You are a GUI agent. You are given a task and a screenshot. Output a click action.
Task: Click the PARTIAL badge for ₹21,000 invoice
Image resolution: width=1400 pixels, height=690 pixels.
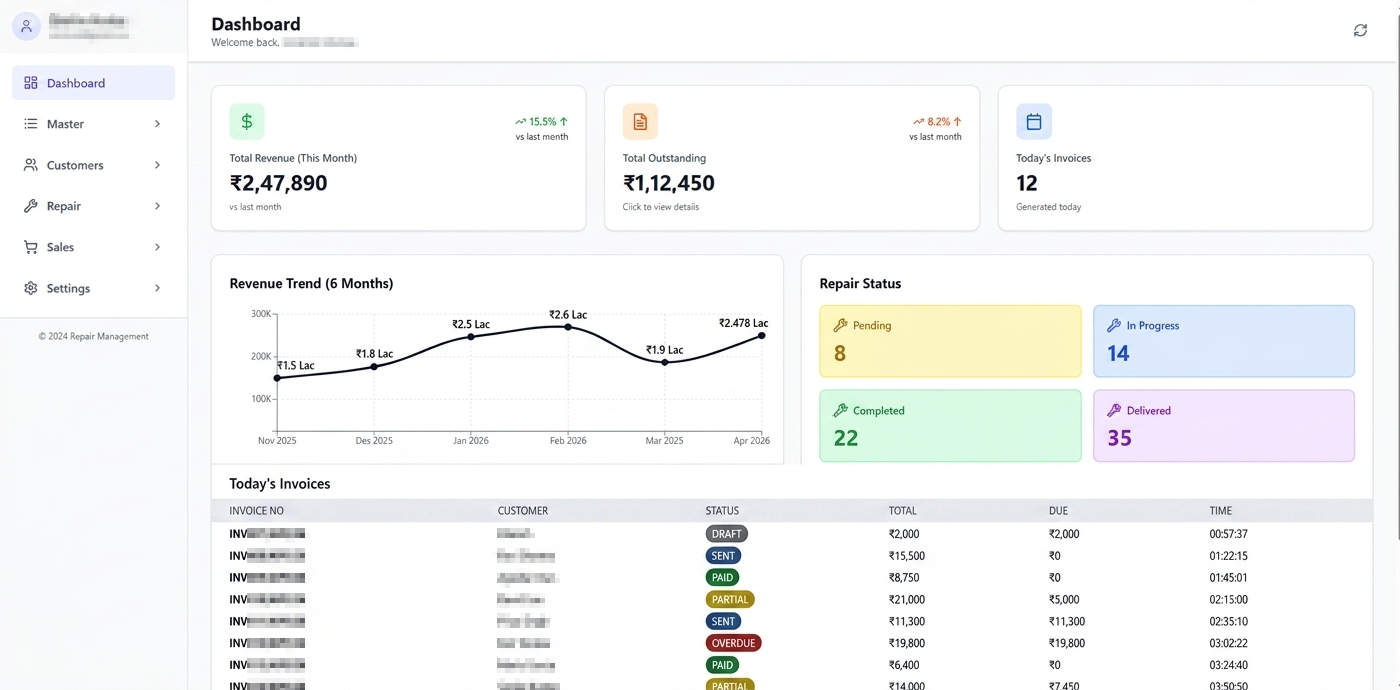pos(730,600)
